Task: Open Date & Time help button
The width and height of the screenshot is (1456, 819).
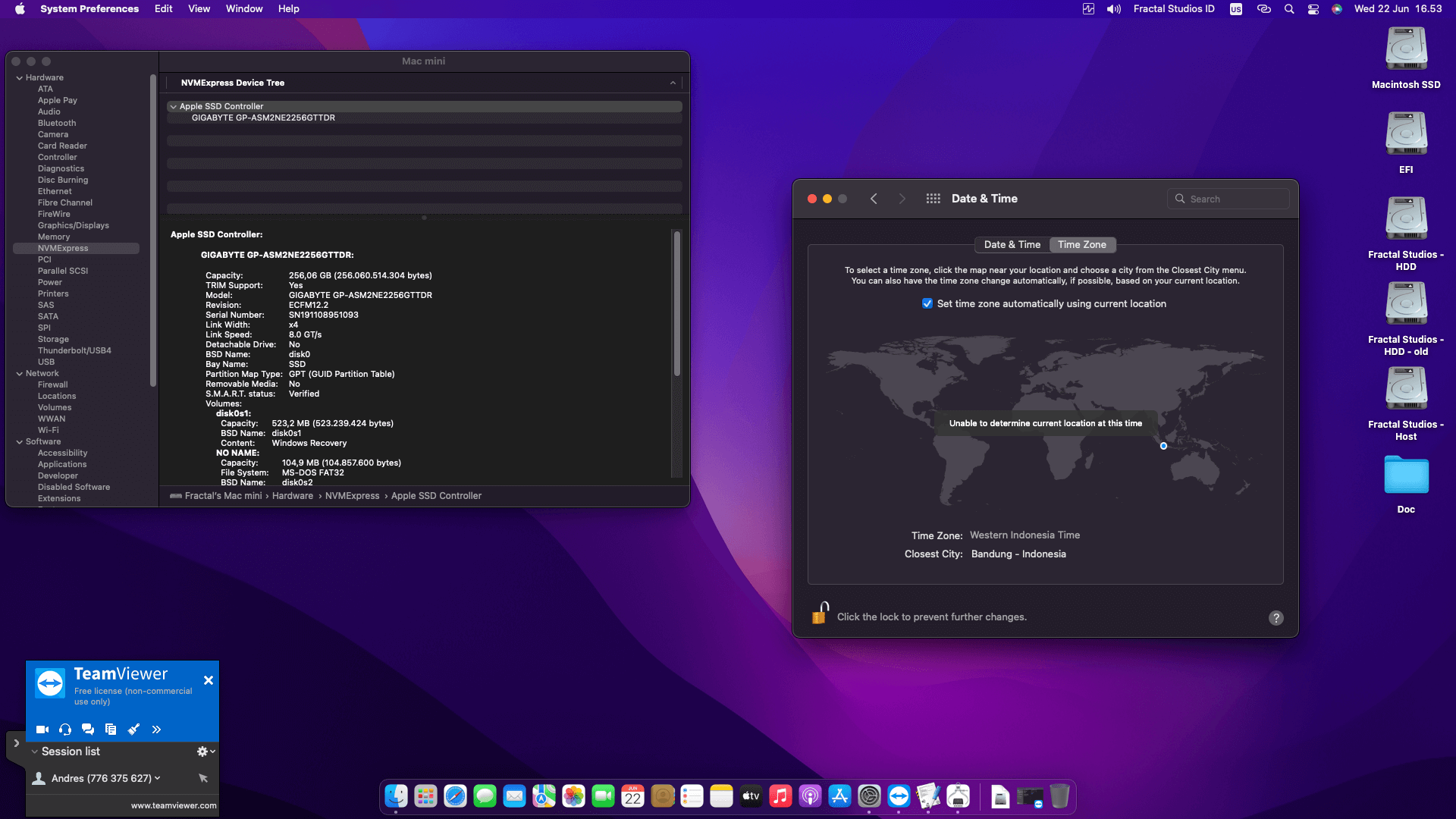Action: pyautogui.click(x=1276, y=618)
